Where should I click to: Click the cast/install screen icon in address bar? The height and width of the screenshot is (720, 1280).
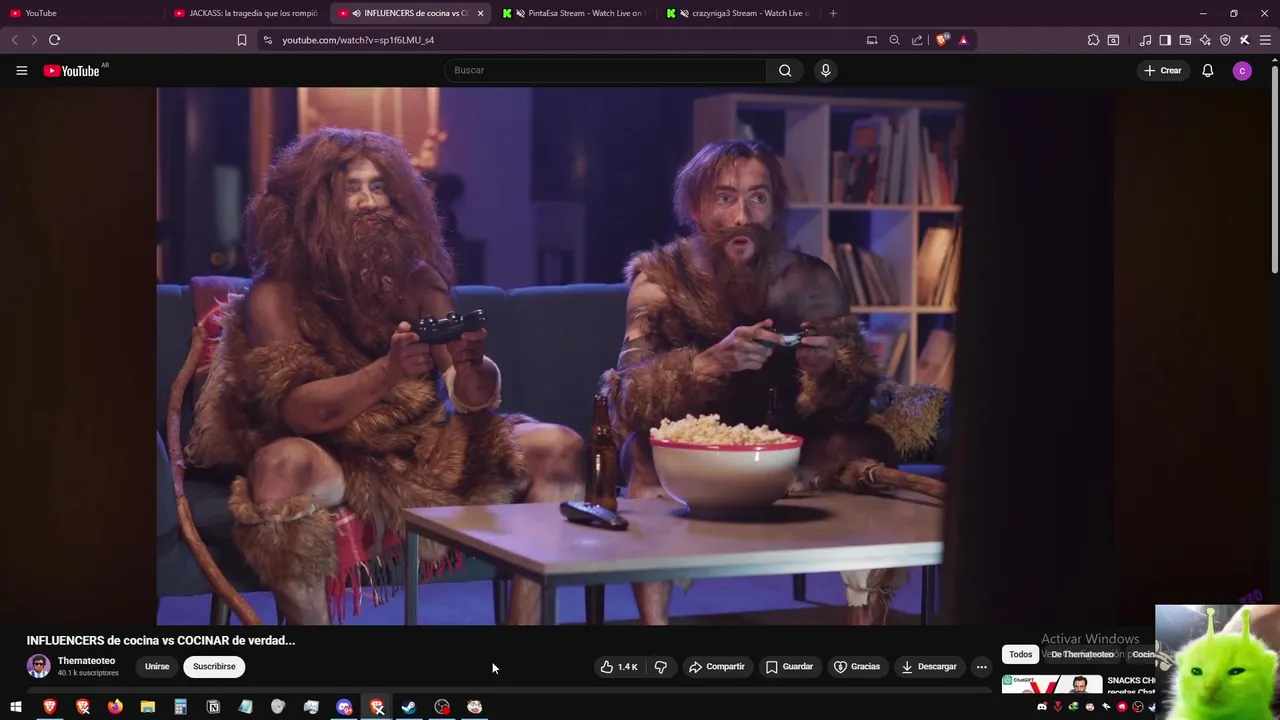[872, 40]
